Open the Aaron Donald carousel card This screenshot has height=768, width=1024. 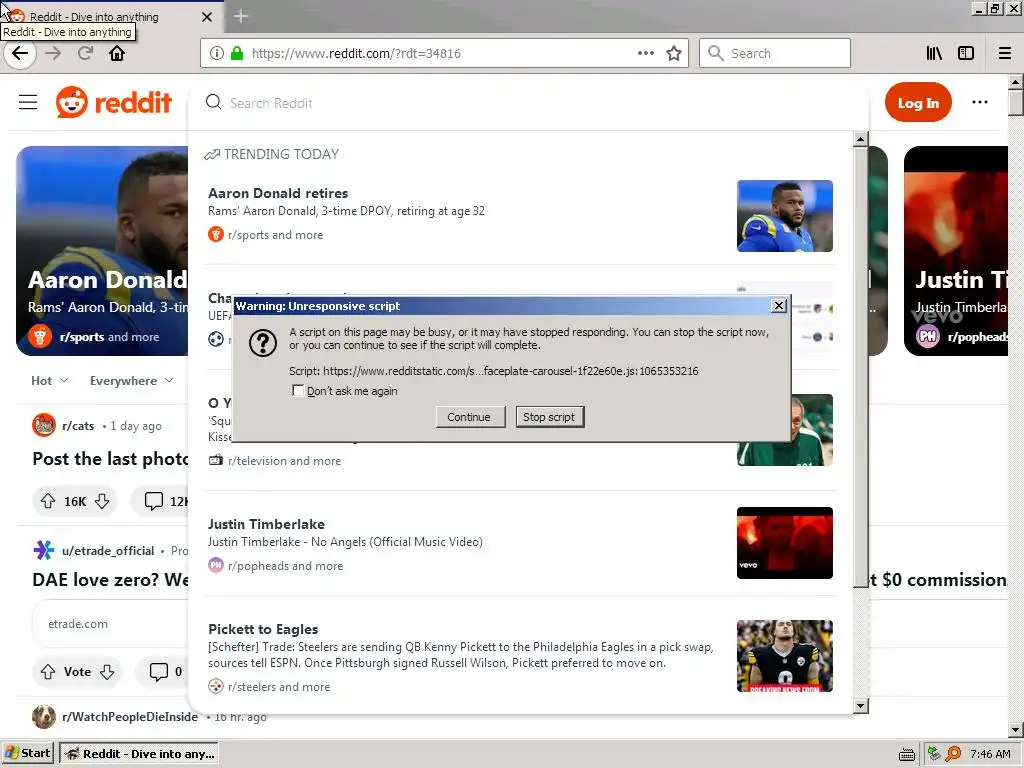(x=102, y=251)
